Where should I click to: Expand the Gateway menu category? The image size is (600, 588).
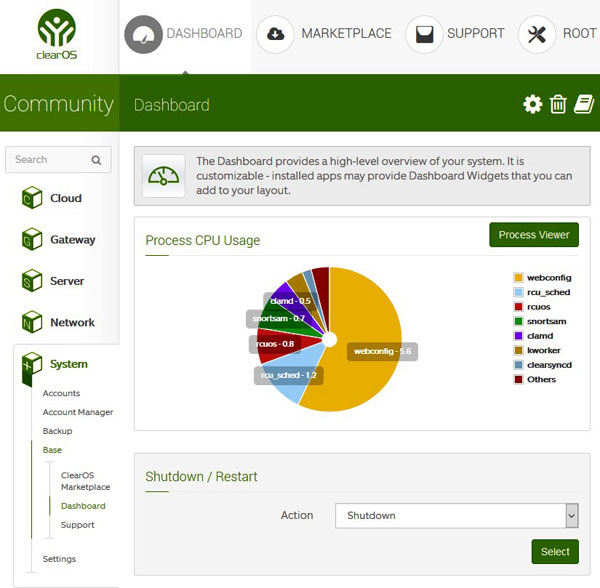[x=73, y=240]
